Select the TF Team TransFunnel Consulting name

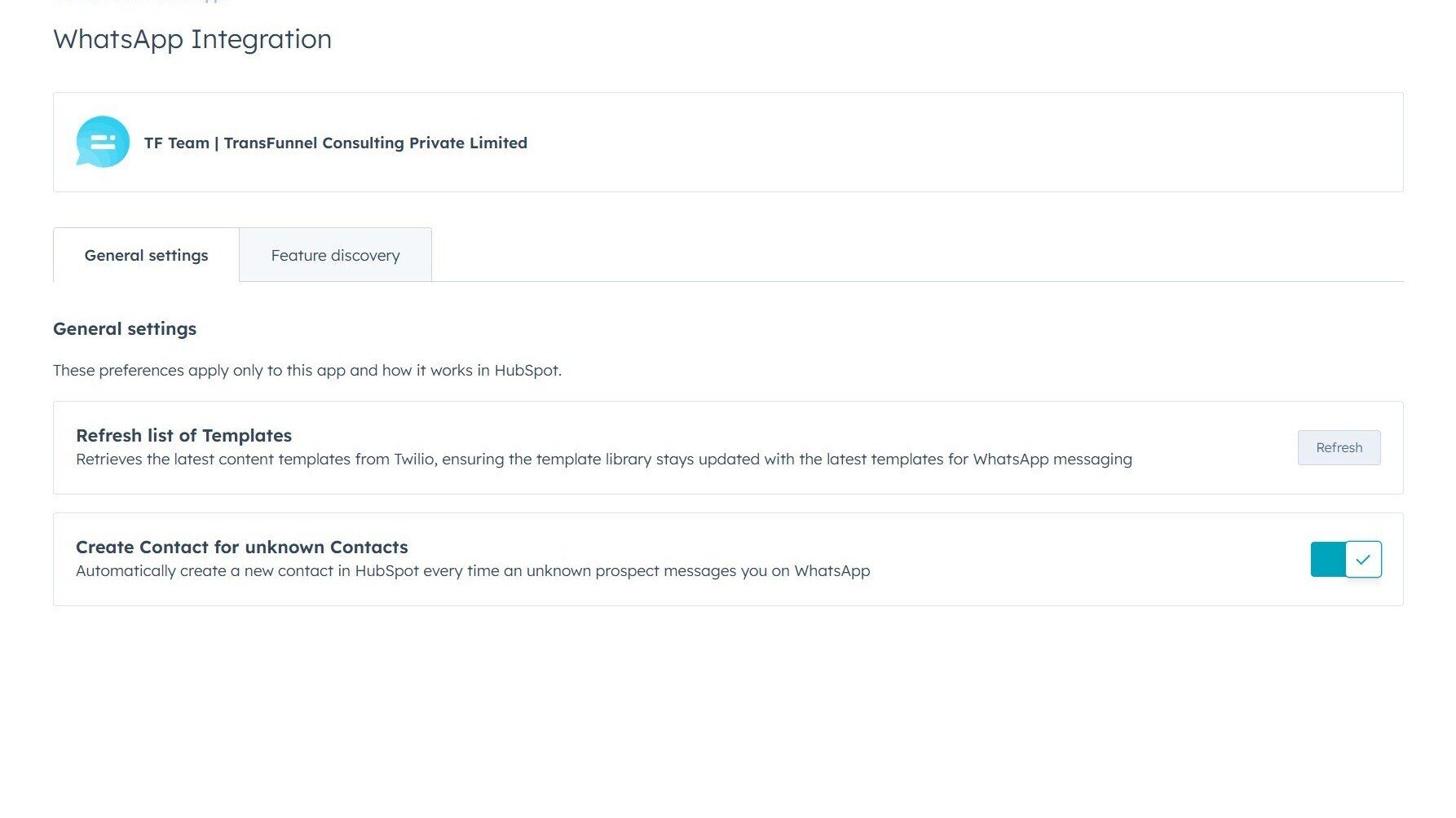tap(335, 143)
